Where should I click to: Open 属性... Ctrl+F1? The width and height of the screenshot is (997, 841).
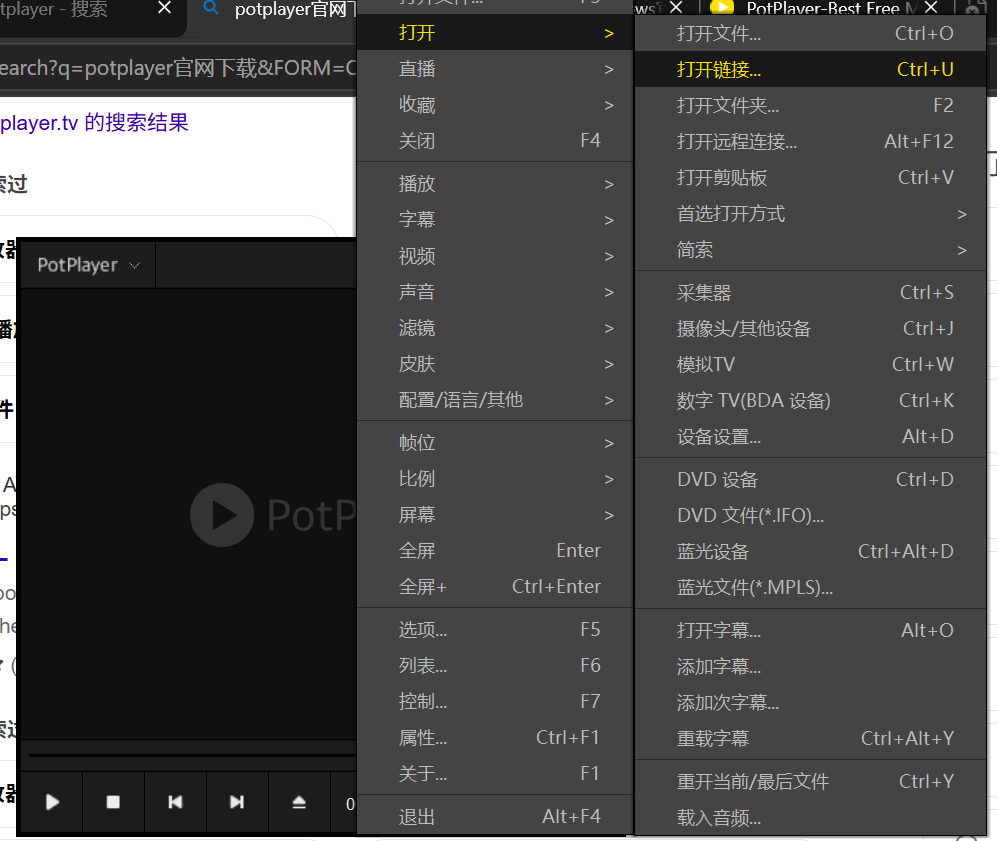(495, 737)
